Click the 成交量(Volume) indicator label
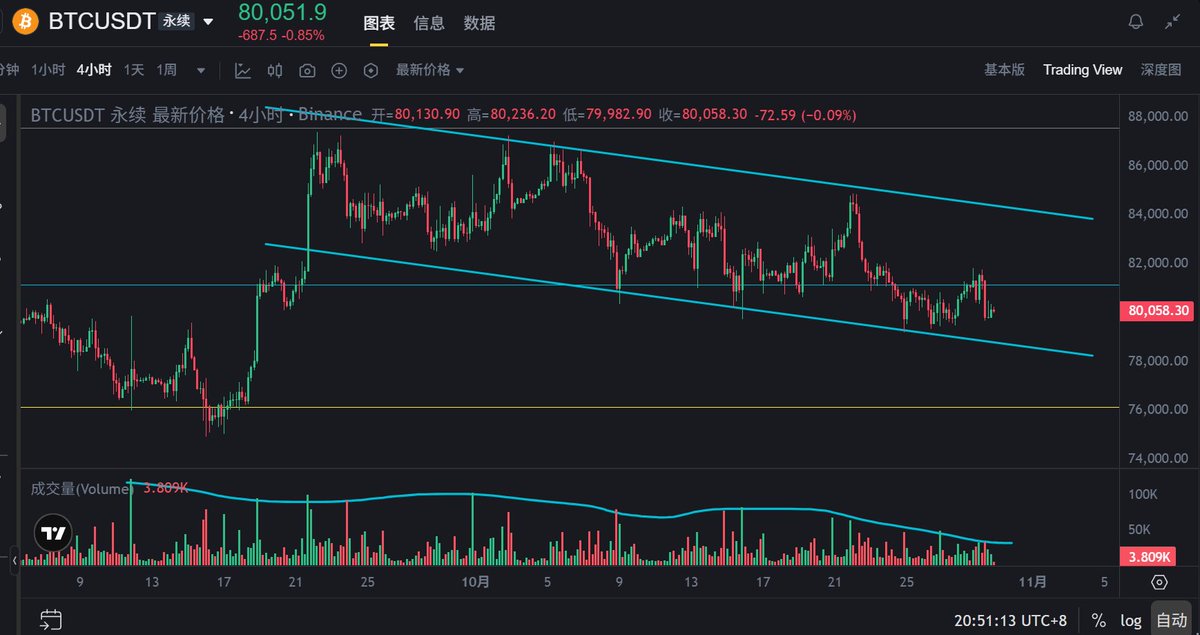 click(x=82, y=489)
